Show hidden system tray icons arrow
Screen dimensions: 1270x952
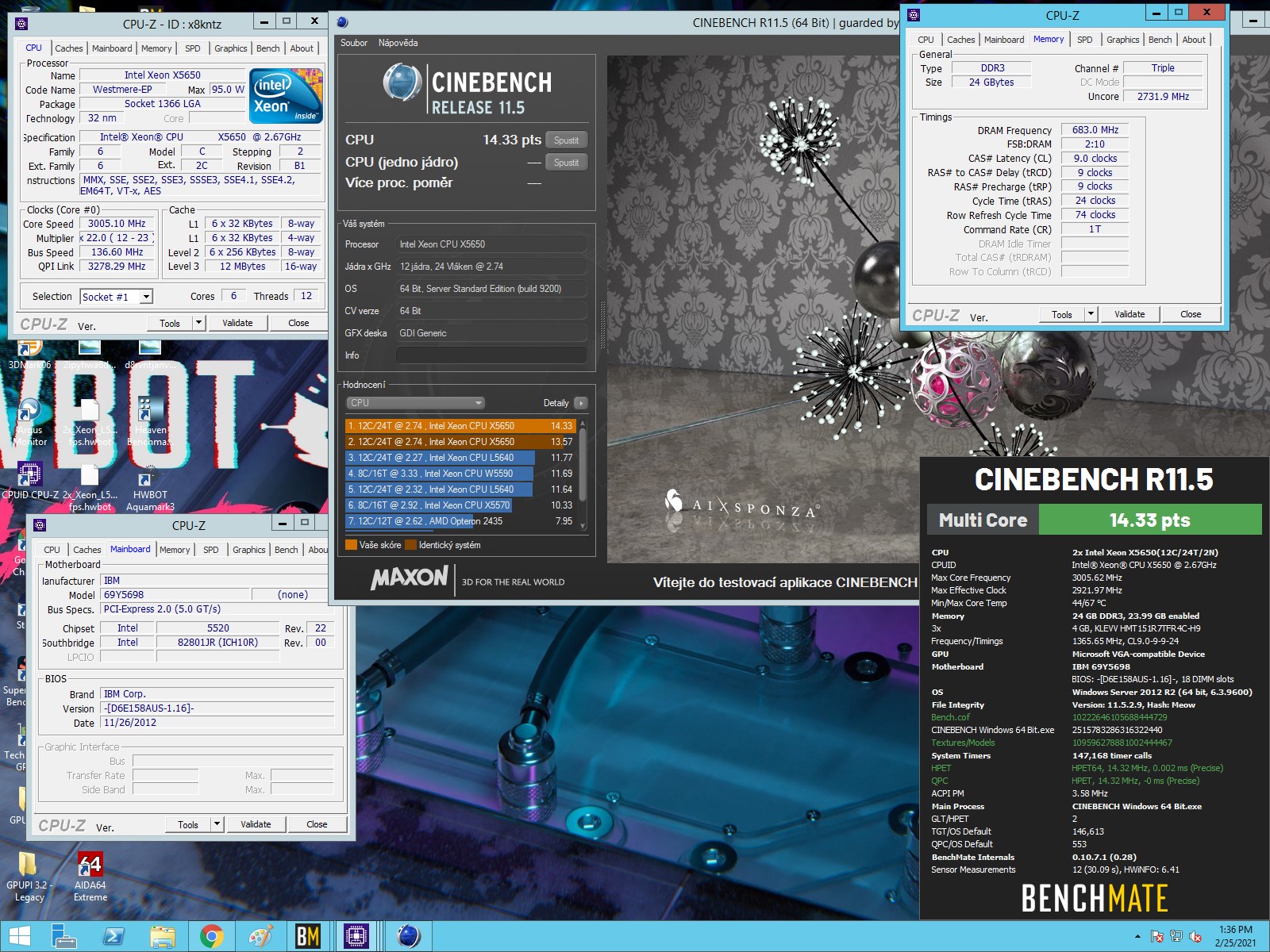coord(1137,937)
